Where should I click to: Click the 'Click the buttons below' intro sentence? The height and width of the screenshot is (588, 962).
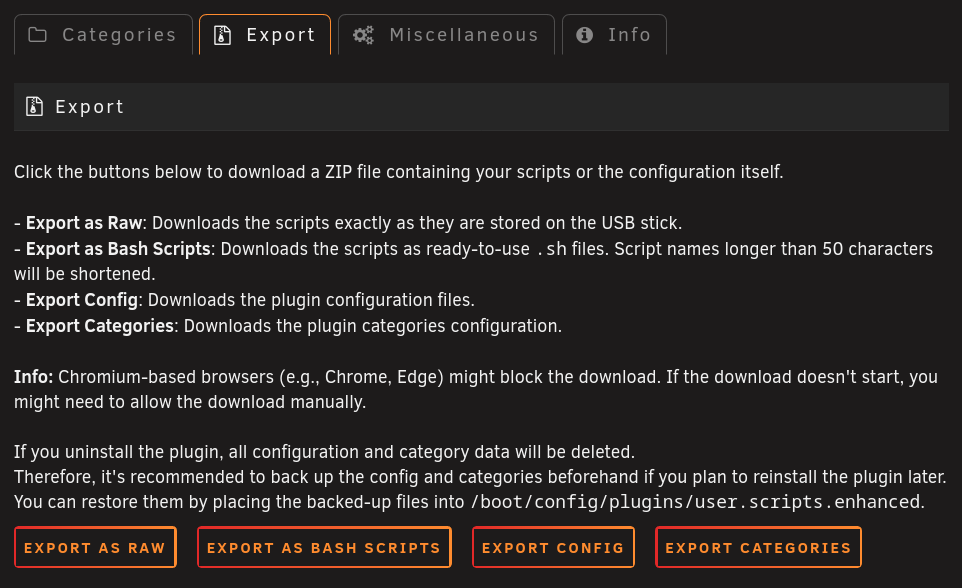pyautogui.click(x=399, y=172)
